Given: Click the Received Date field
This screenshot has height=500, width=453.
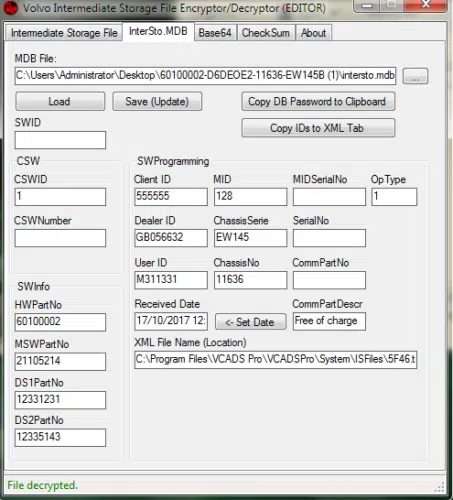Looking at the screenshot, I should (171, 321).
